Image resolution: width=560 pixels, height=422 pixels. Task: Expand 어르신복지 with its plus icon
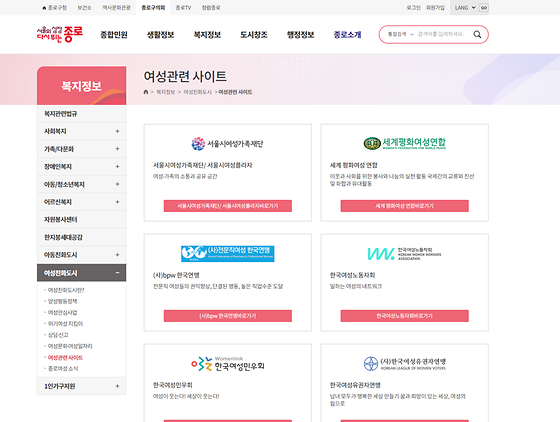click(117, 202)
